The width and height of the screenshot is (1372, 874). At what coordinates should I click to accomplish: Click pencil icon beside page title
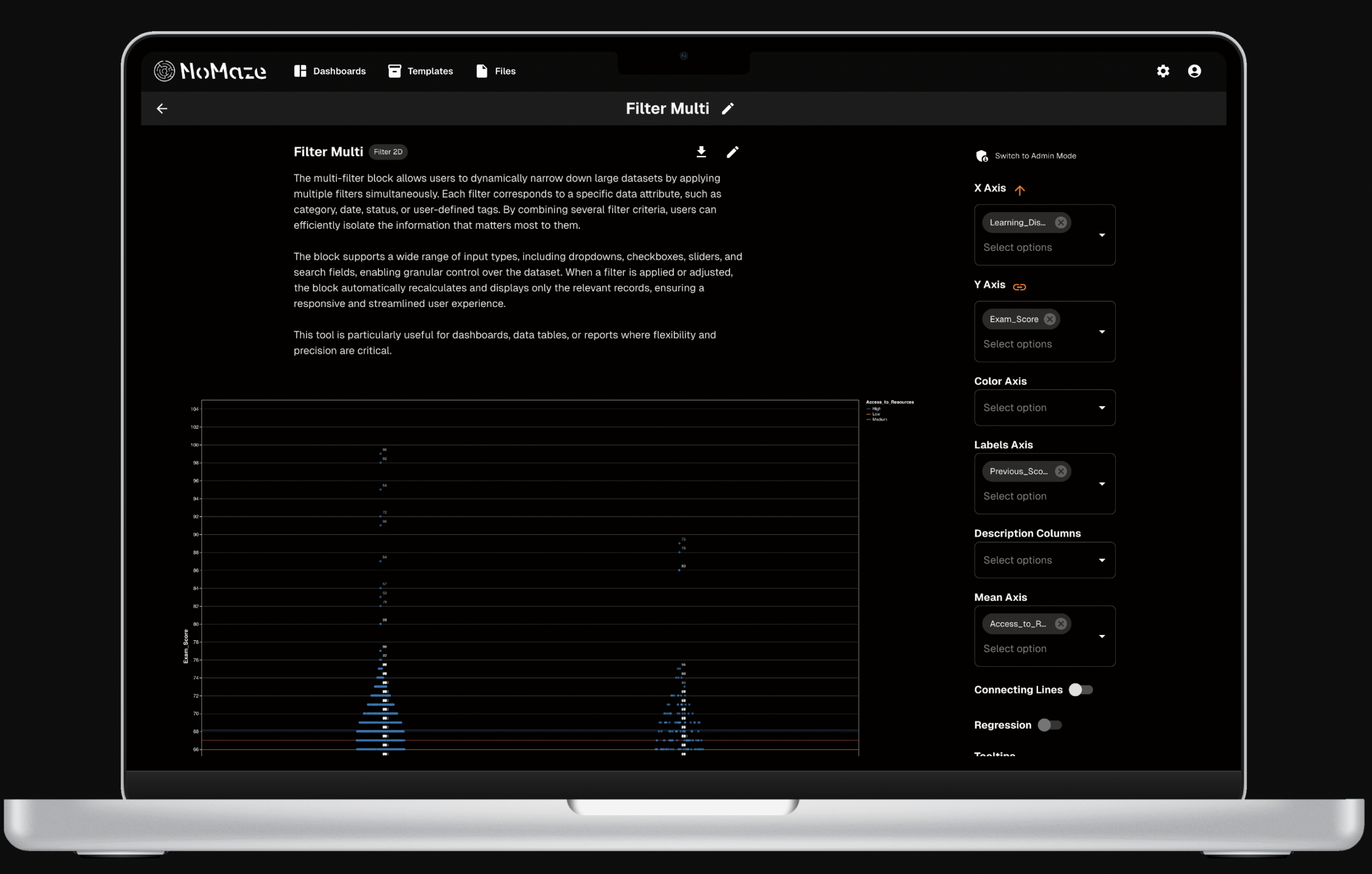728,109
